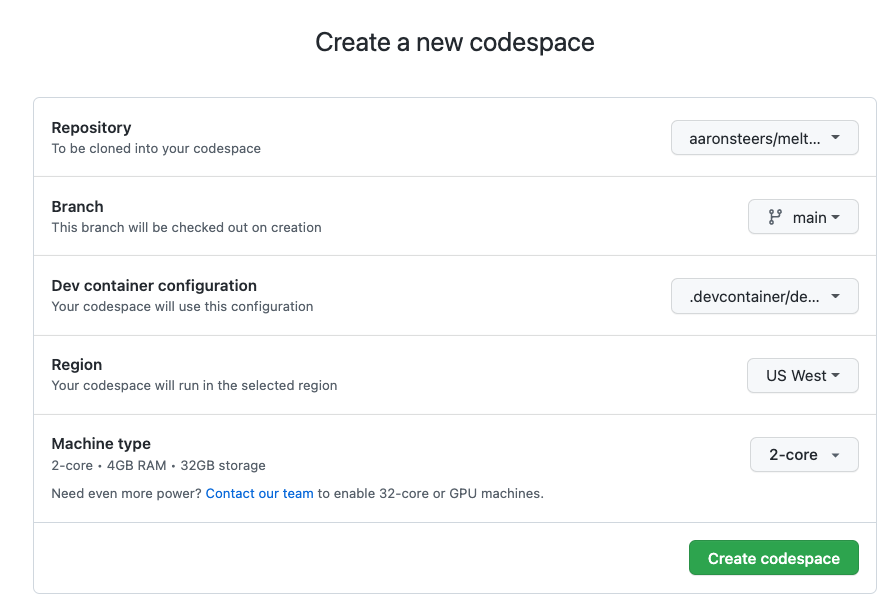
Task: Click the Machine type section heading
Action: (x=101, y=443)
